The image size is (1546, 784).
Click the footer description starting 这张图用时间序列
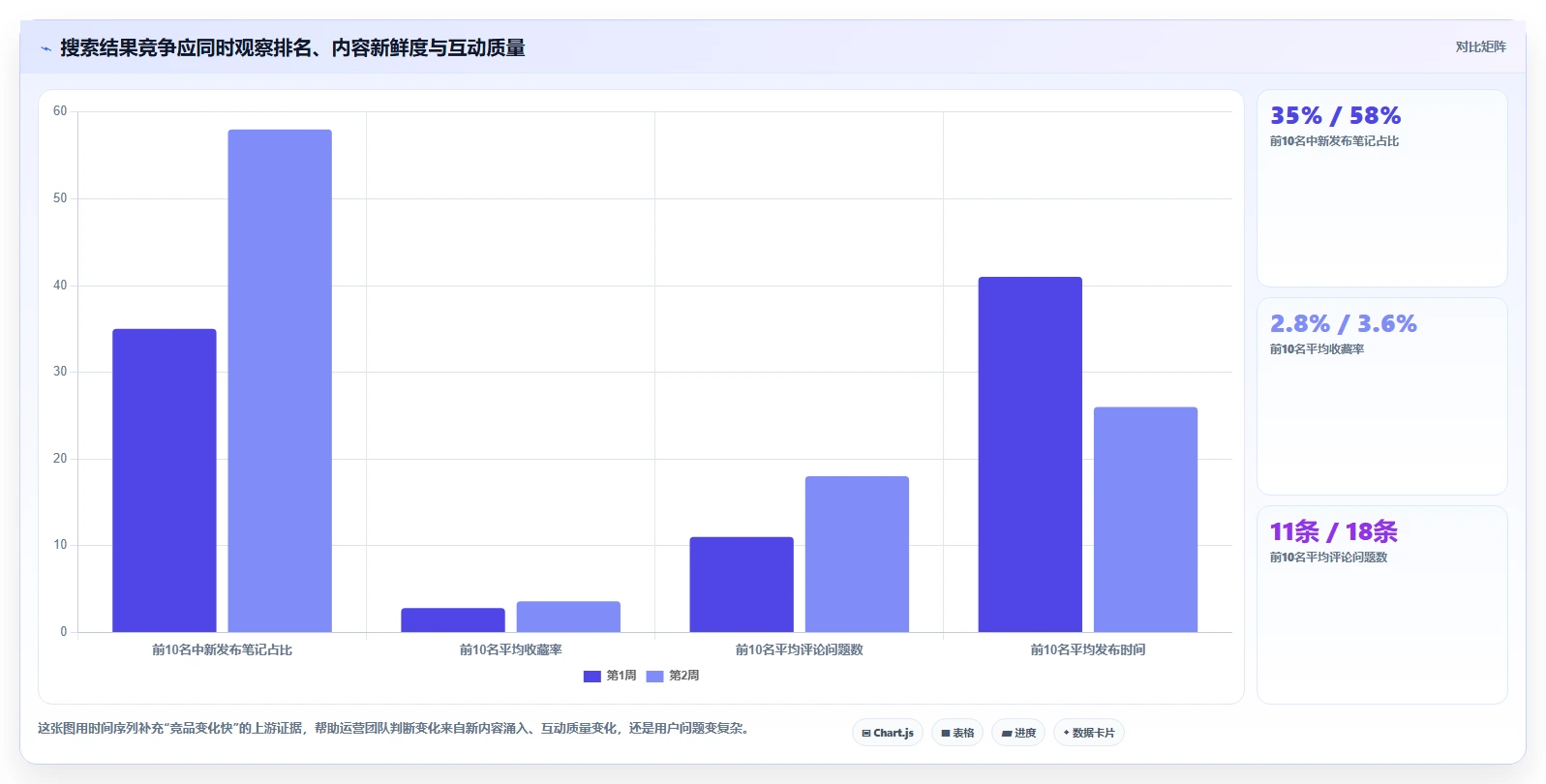(395, 728)
